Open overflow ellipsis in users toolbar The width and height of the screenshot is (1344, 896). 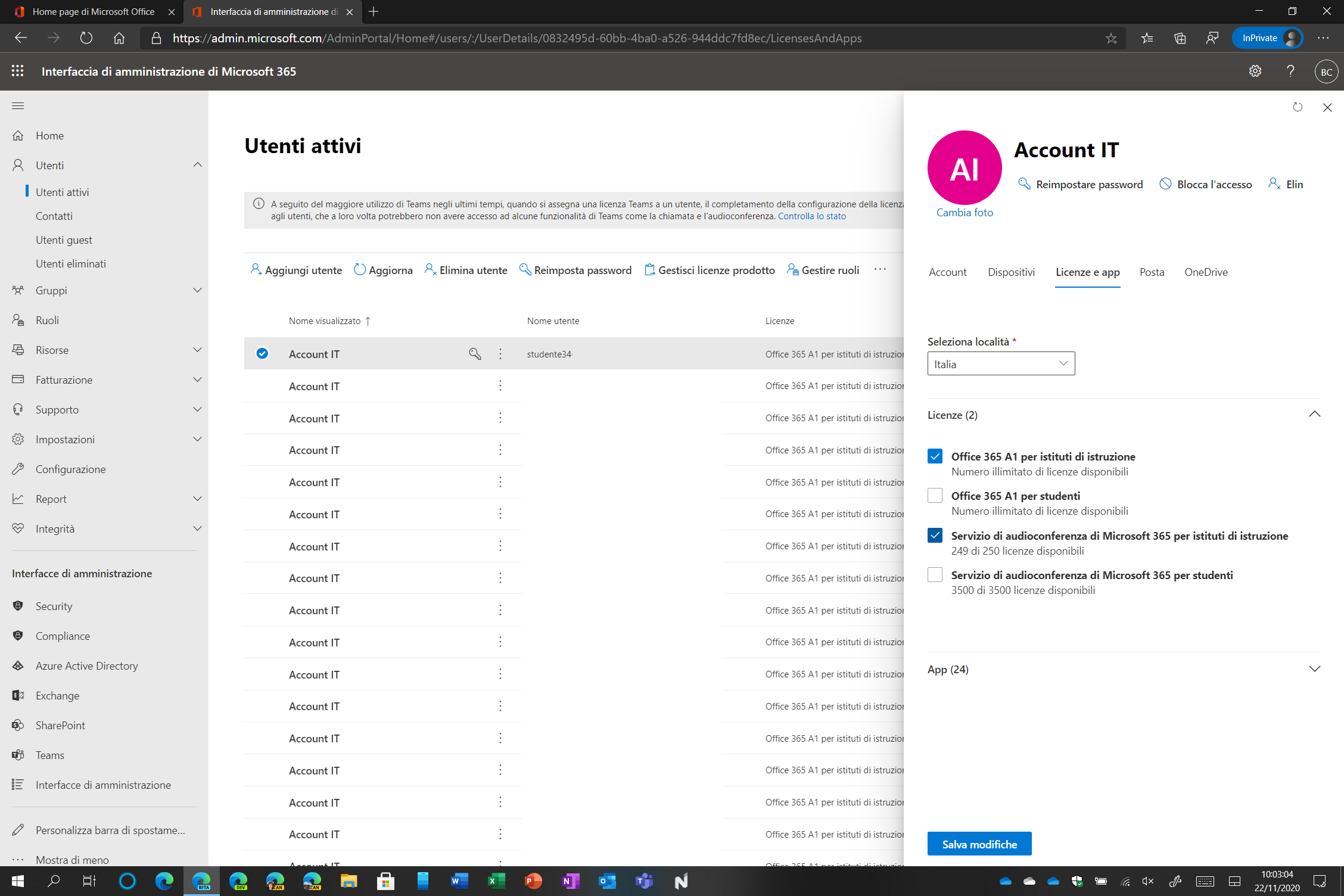(880, 270)
